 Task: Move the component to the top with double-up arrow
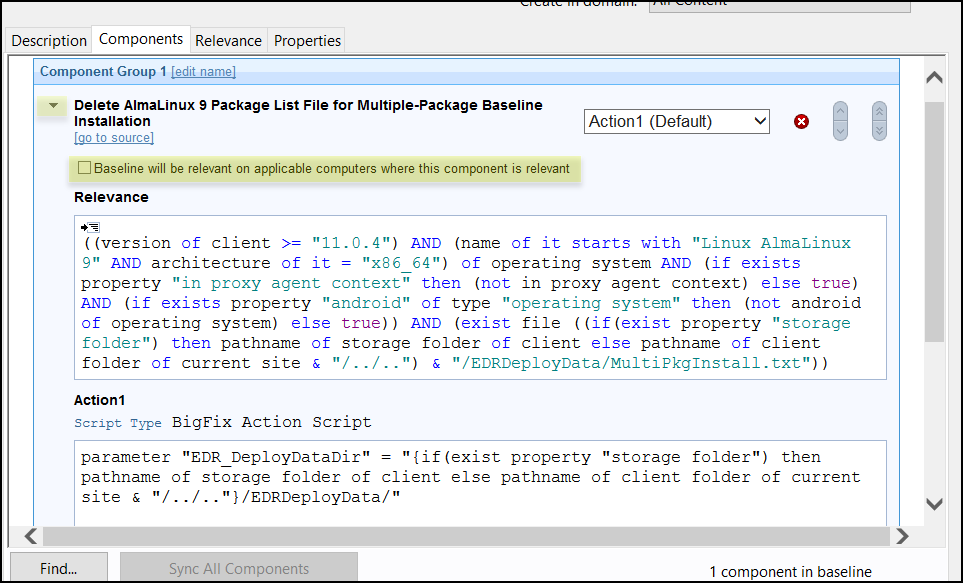(x=879, y=110)
